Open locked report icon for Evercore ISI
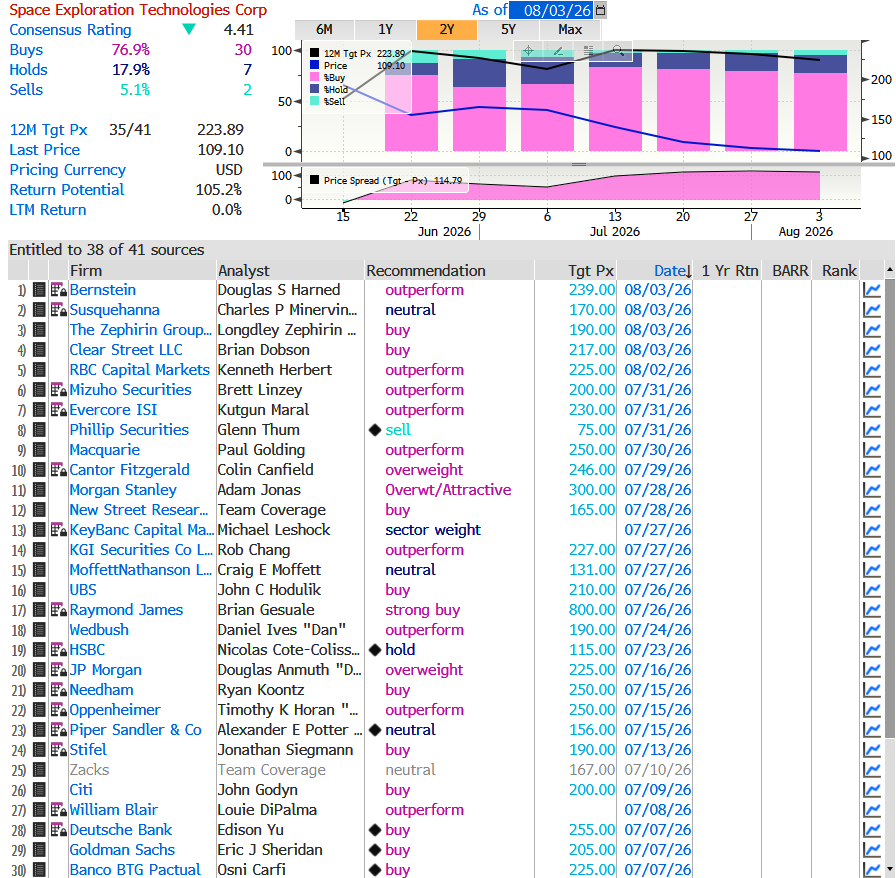 pos(59,410)
